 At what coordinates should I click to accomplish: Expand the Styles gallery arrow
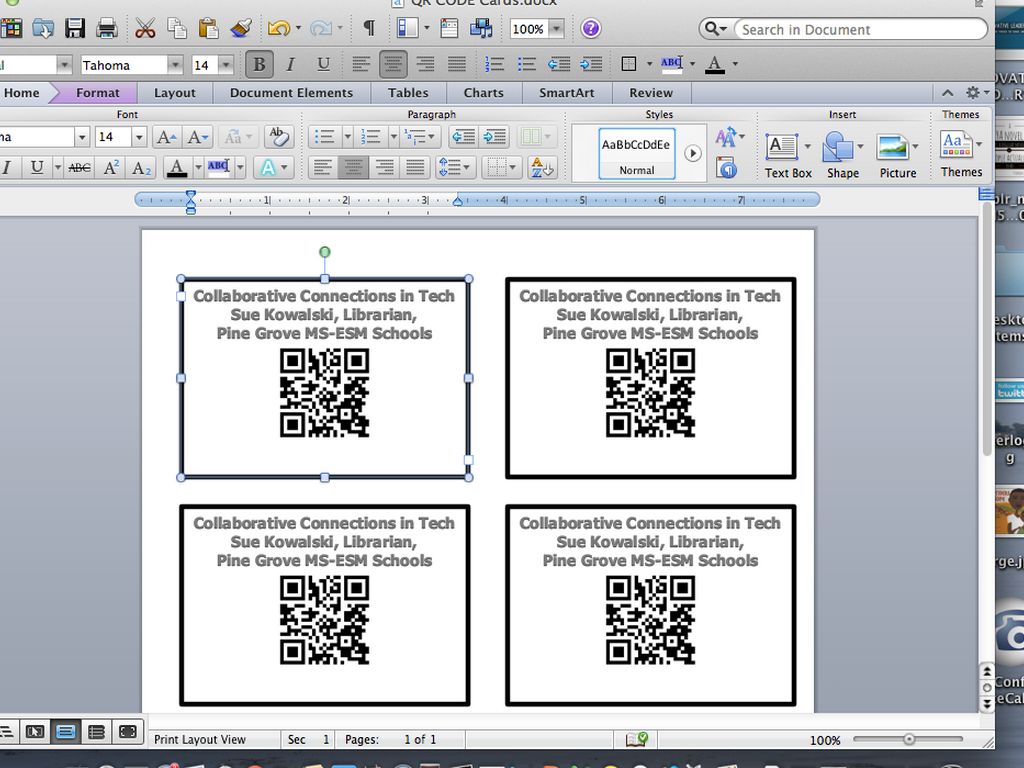[x=692, y=154]
